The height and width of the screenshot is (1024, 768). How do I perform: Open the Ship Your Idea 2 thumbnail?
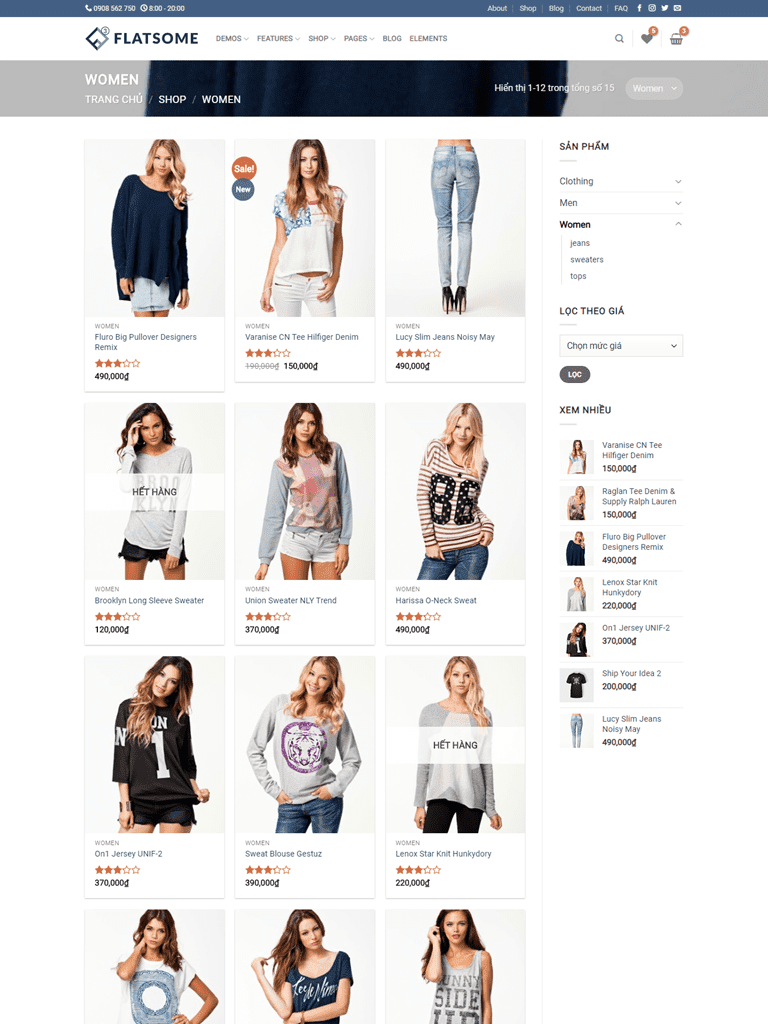coord(577,685)
